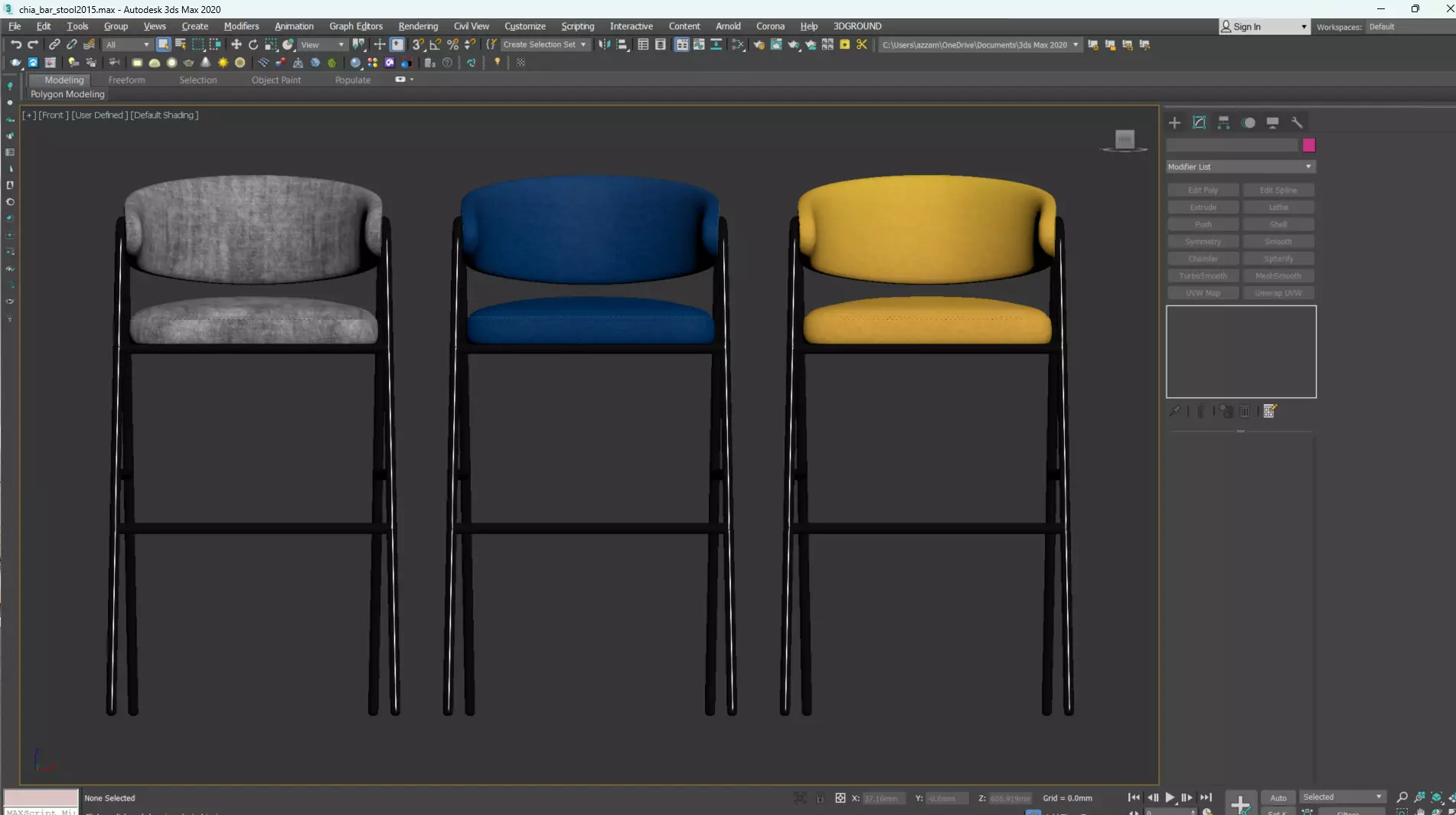Open the reference coordinate View dropdown
Screen dimensions: 1456x815
point(322,44)
